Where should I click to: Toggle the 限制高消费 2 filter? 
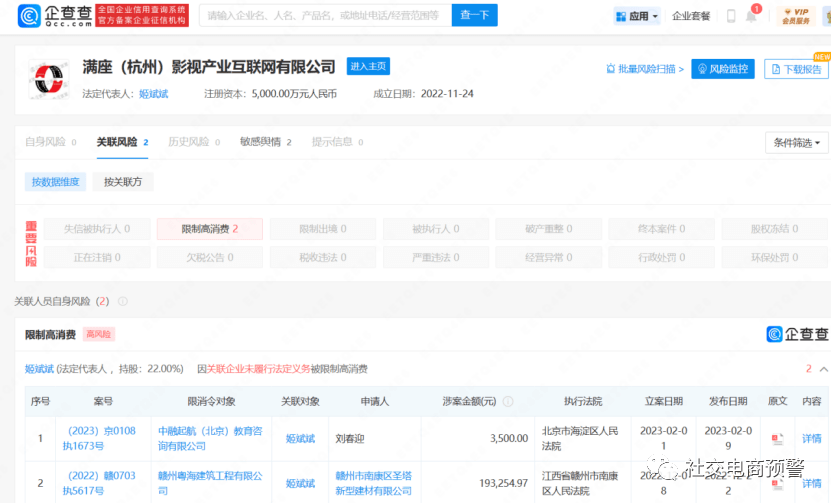click(210, 229)
